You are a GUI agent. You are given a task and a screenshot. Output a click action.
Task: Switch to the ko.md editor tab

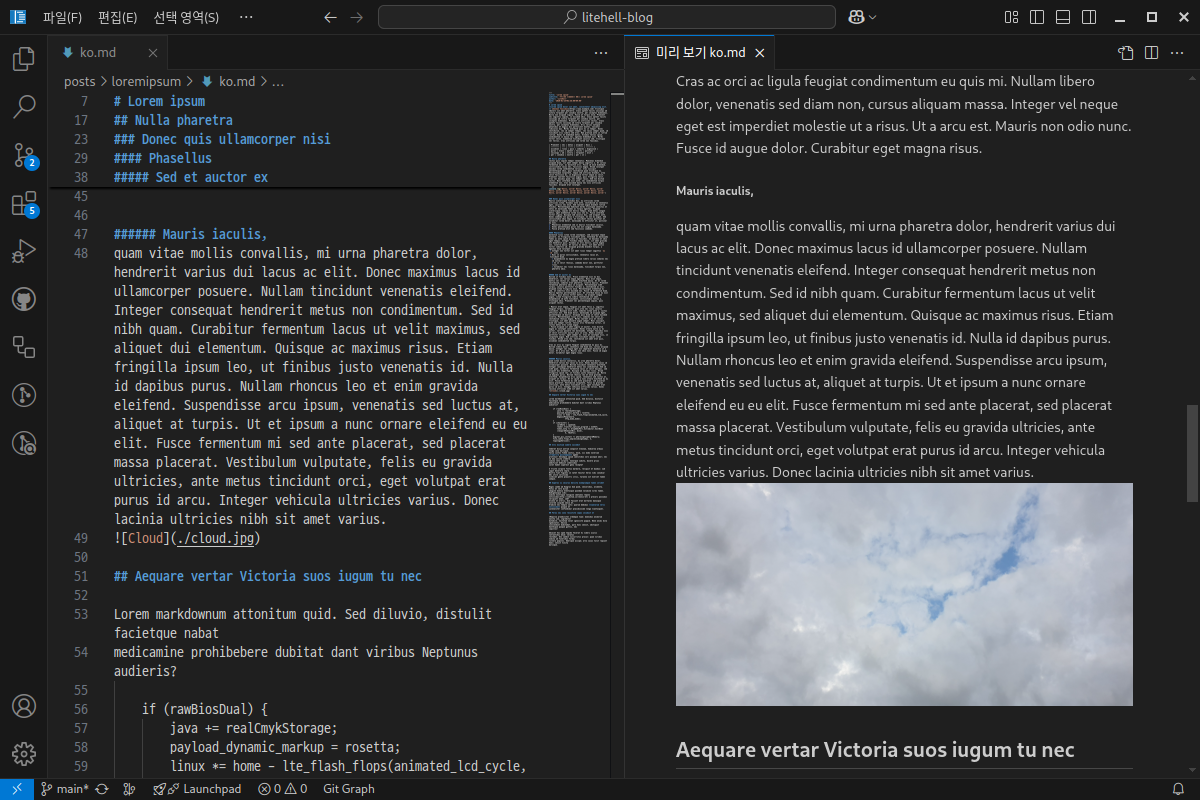(x=96, y=53)
